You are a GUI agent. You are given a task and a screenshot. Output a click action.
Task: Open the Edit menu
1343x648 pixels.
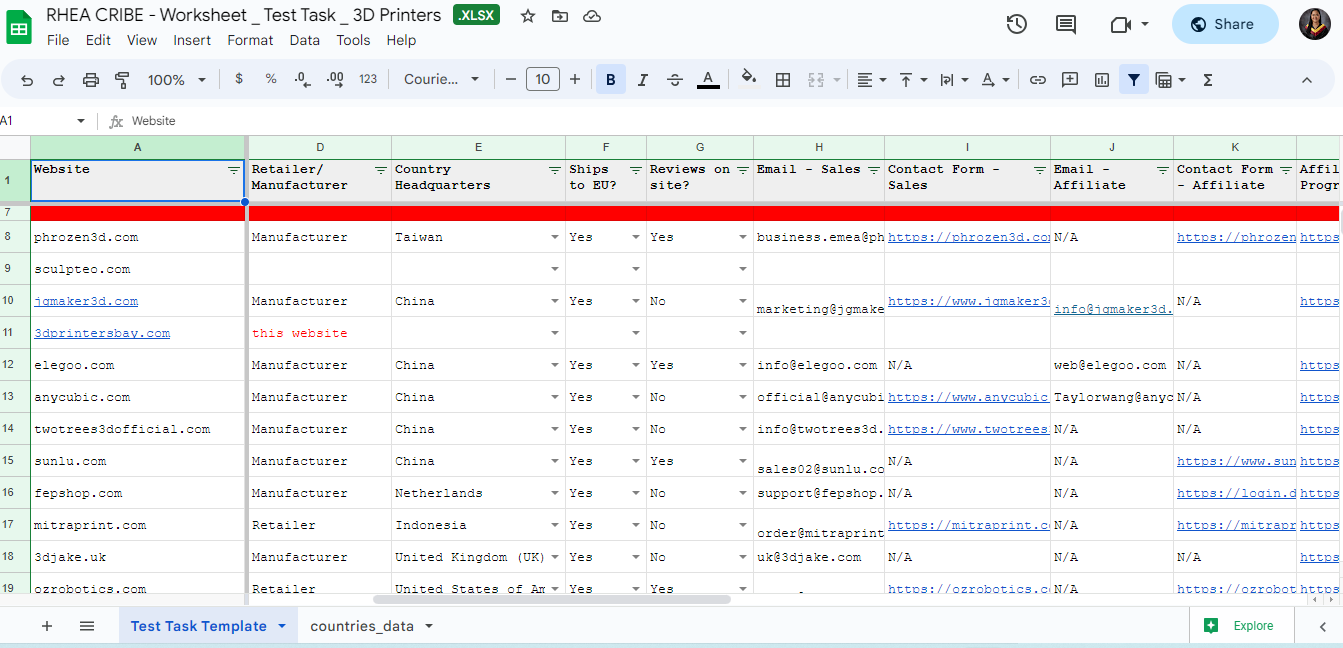click(98, 40)
